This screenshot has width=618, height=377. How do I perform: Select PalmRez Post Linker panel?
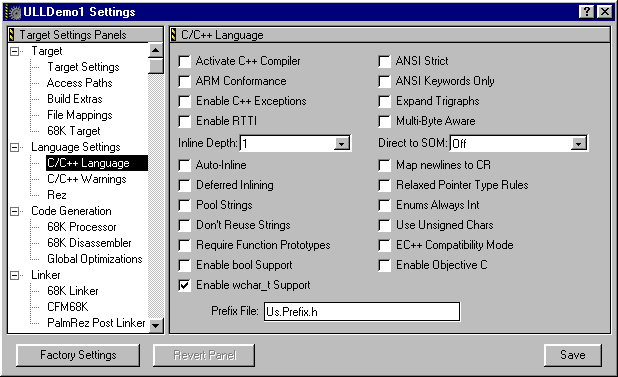[96, 323]
